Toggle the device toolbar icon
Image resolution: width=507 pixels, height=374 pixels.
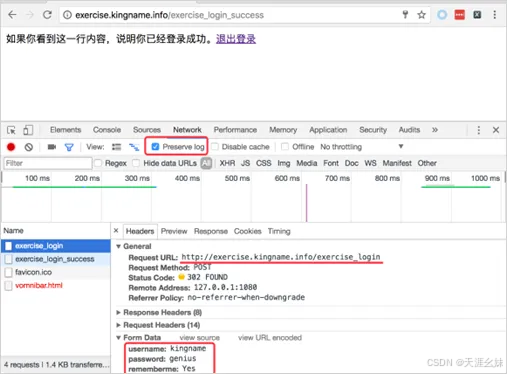coord(28,130)
